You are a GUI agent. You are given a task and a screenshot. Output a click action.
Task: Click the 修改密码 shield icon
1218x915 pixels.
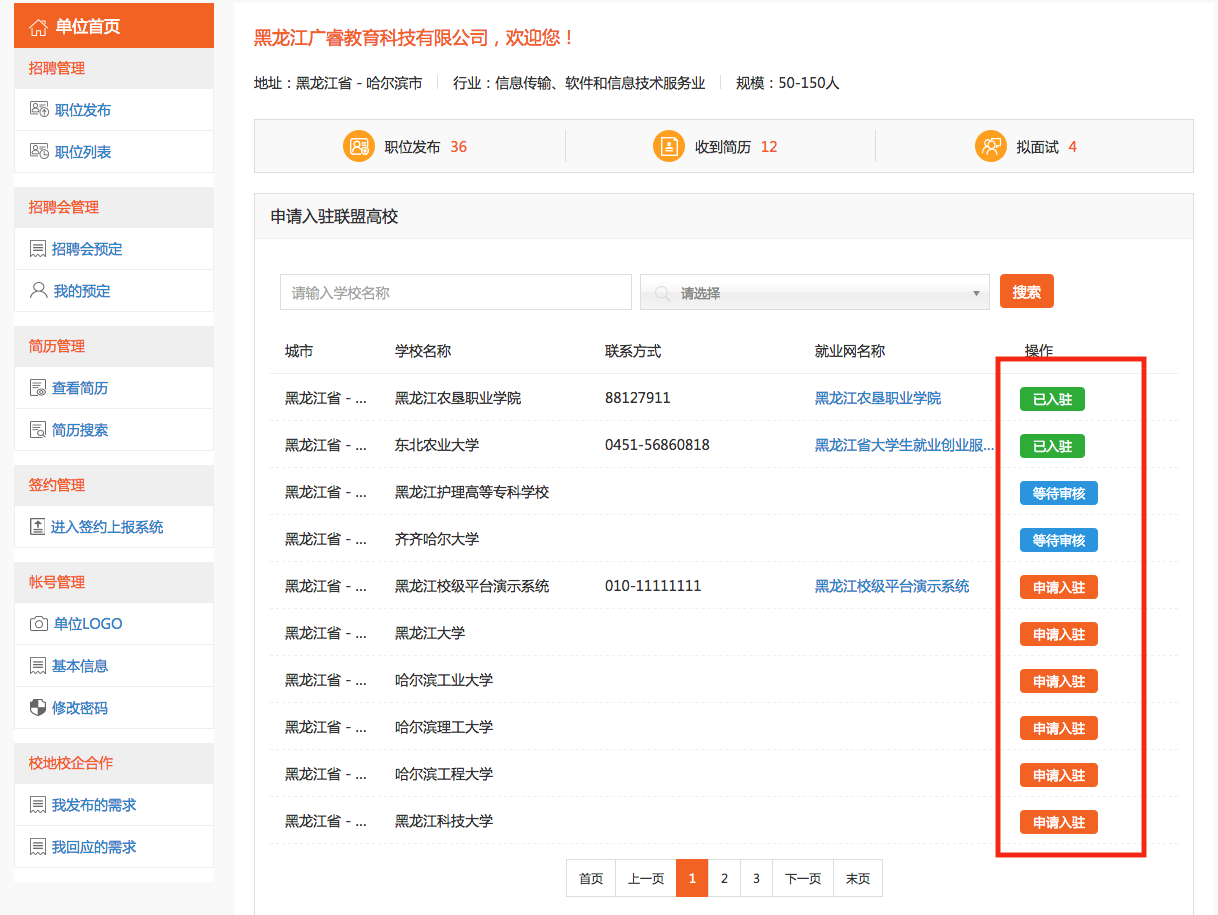click(x=38, y=708)
